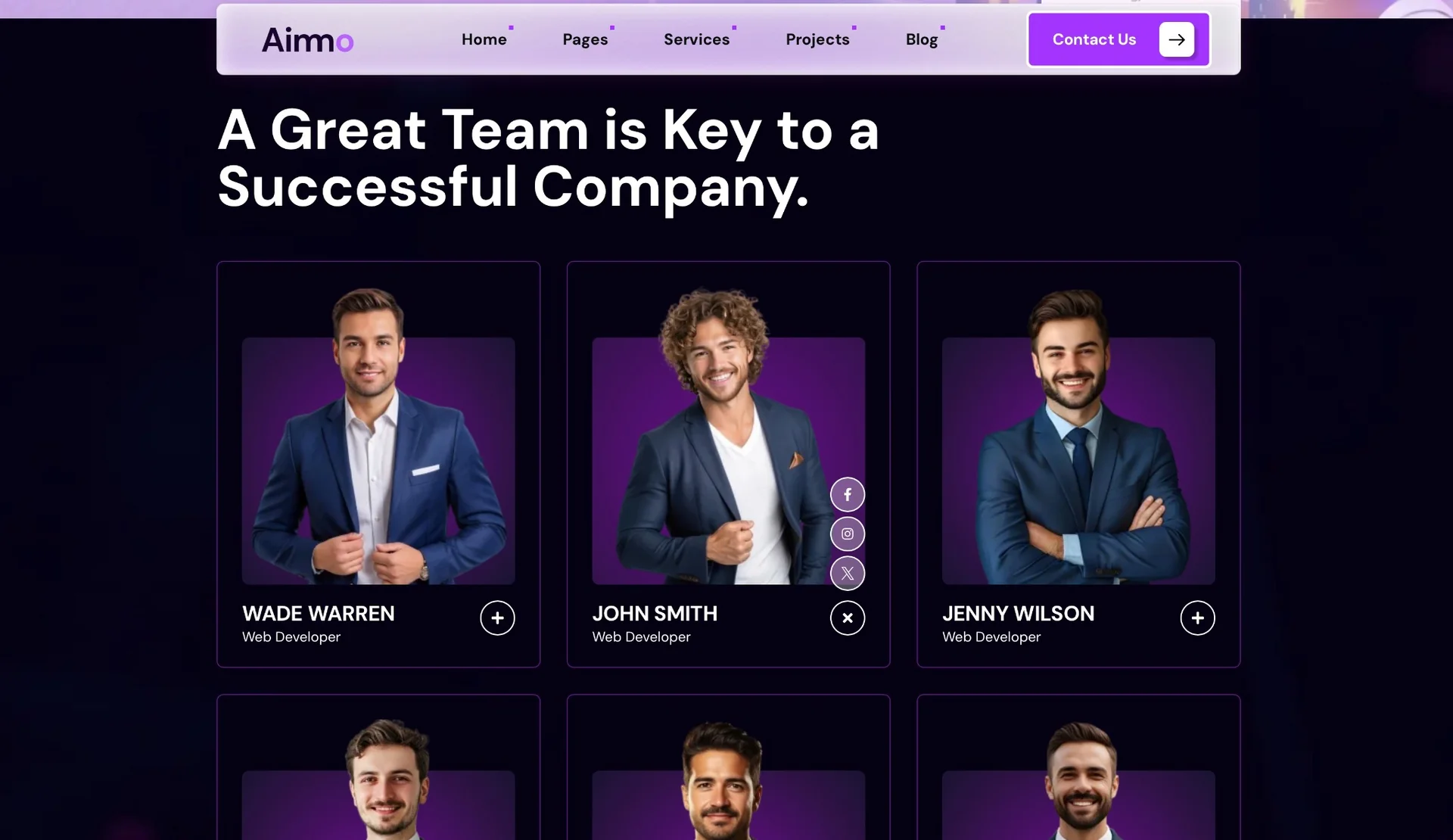This screenshot has height=840, width=1453.
Task: Click the Aimo logo
Action: (x=307, y=40)
